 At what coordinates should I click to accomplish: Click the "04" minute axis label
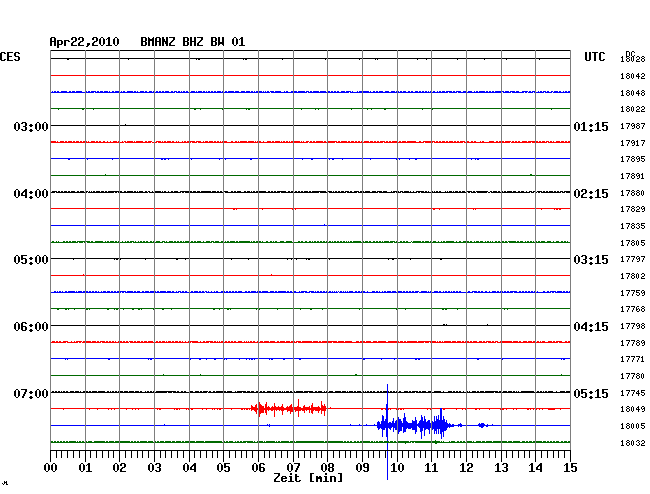(189, 468)
